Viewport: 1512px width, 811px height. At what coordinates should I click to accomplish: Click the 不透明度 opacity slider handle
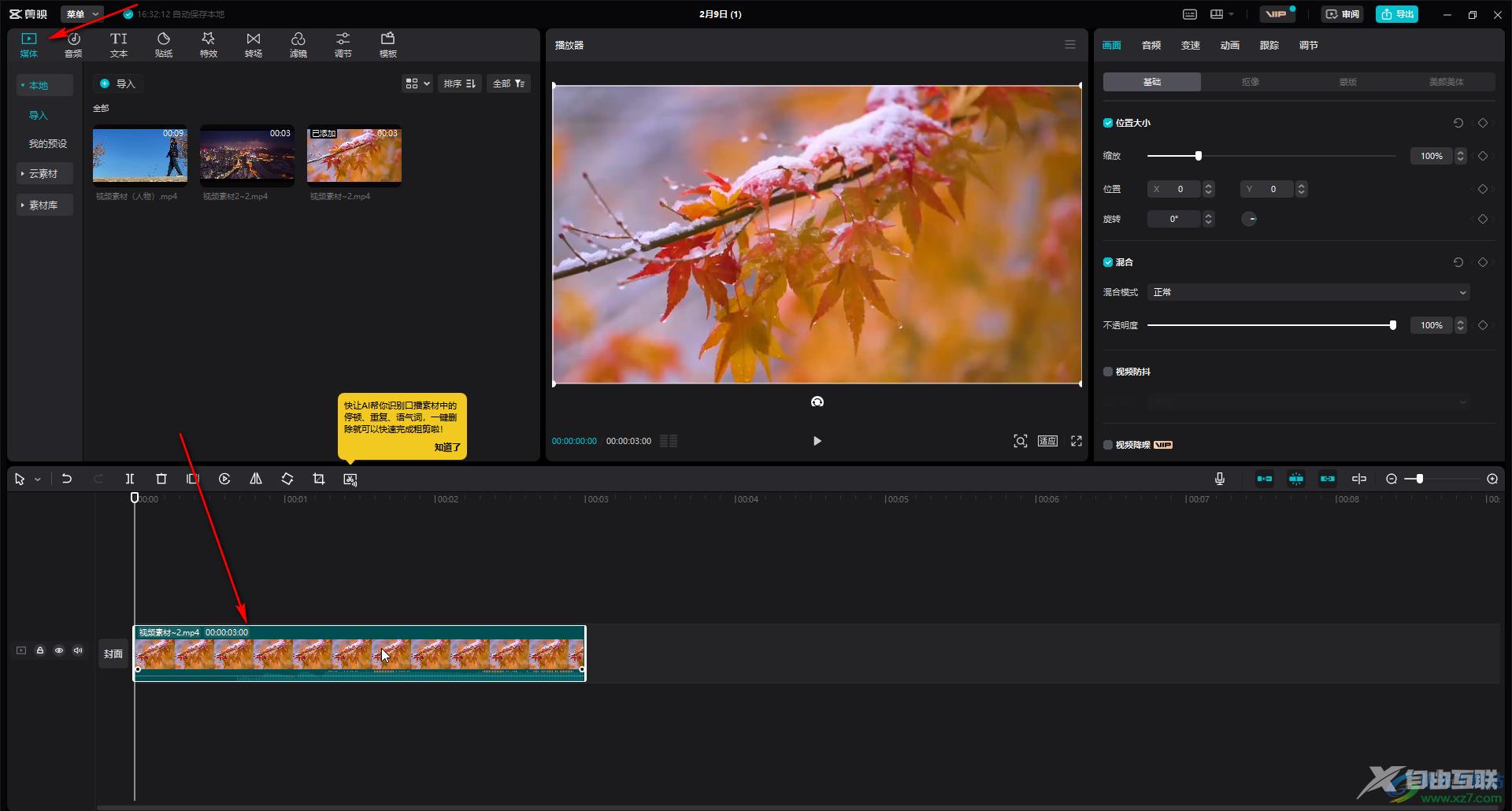click(x=1393, y=325)
